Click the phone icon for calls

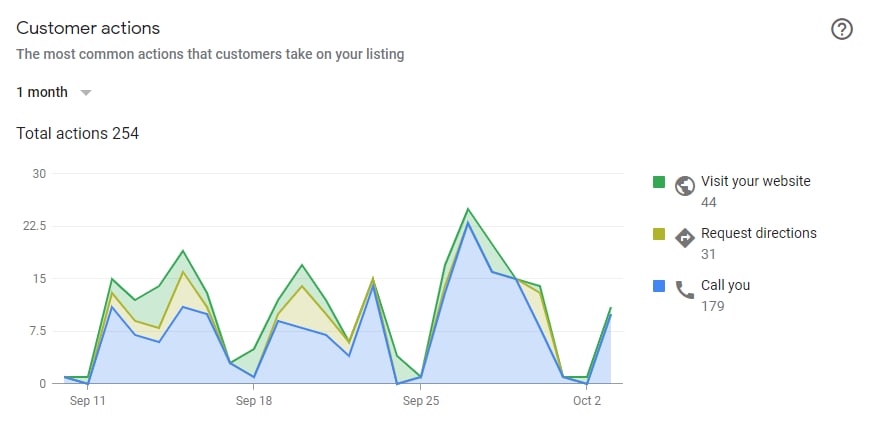(x=685, y=290)
